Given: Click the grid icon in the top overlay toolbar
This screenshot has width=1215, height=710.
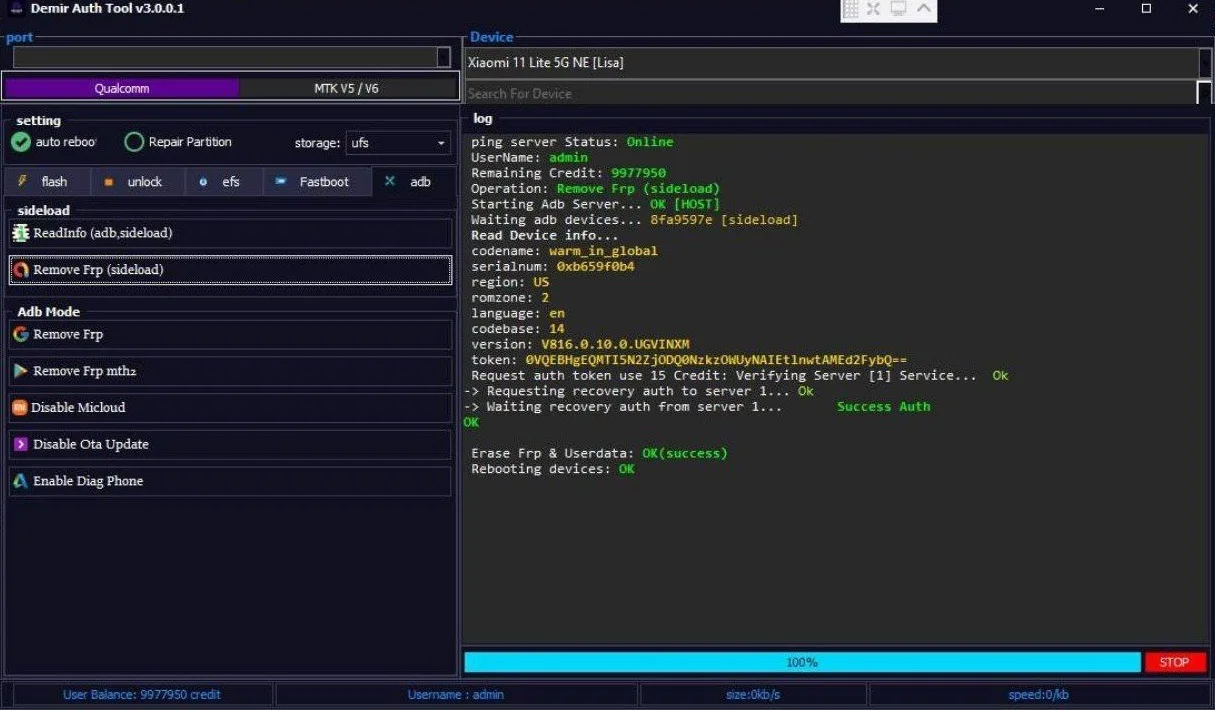Looking at the screenshot, I should point(851,9).
